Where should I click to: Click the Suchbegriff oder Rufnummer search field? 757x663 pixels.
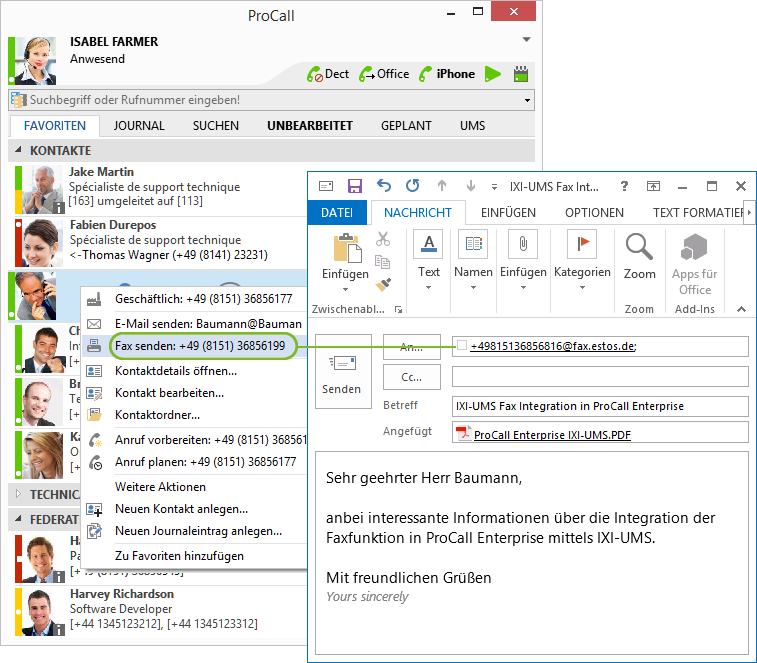(271, 100)
